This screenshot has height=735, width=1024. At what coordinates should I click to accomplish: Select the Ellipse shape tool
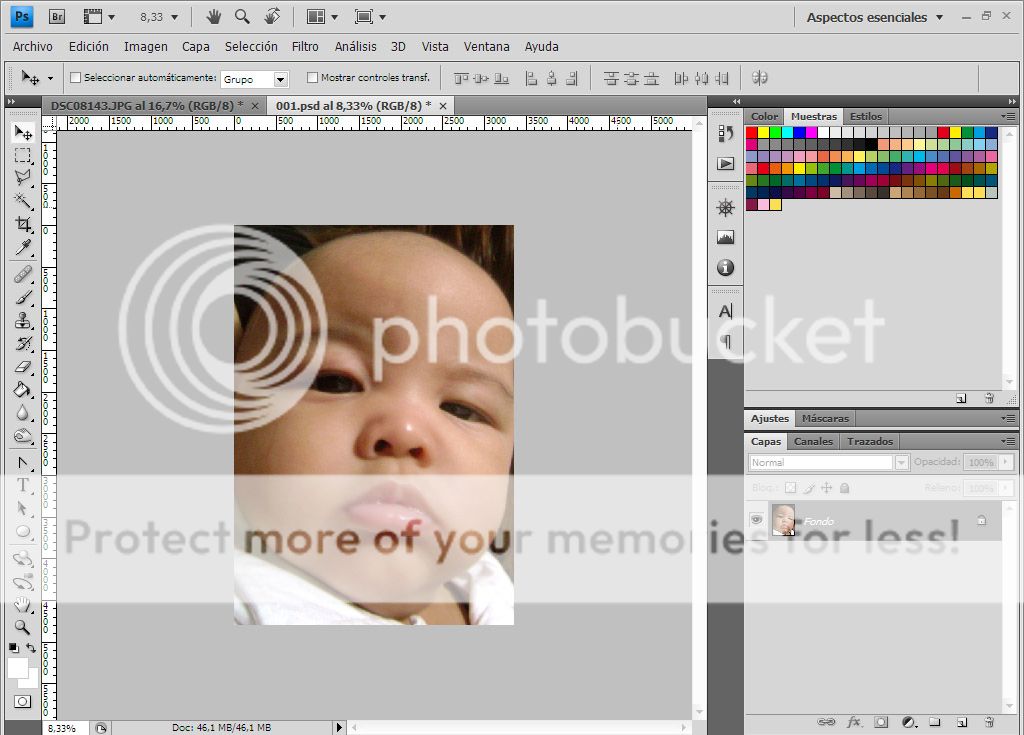[x=23, y=531]
